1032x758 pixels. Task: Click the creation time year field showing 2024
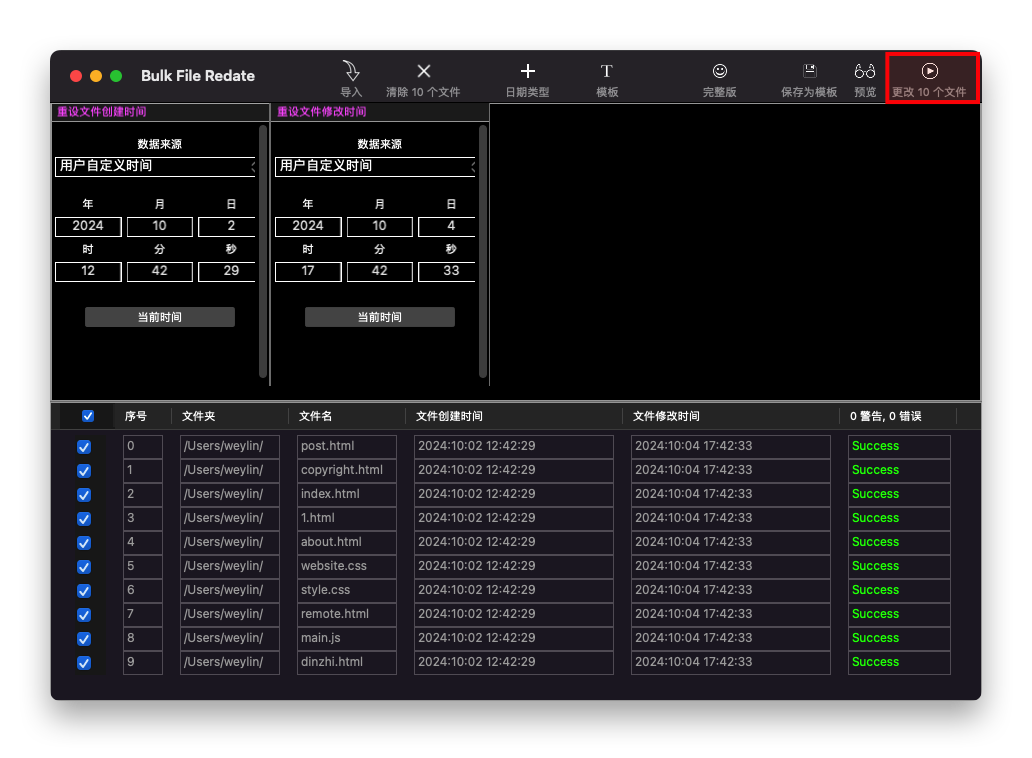88,226
